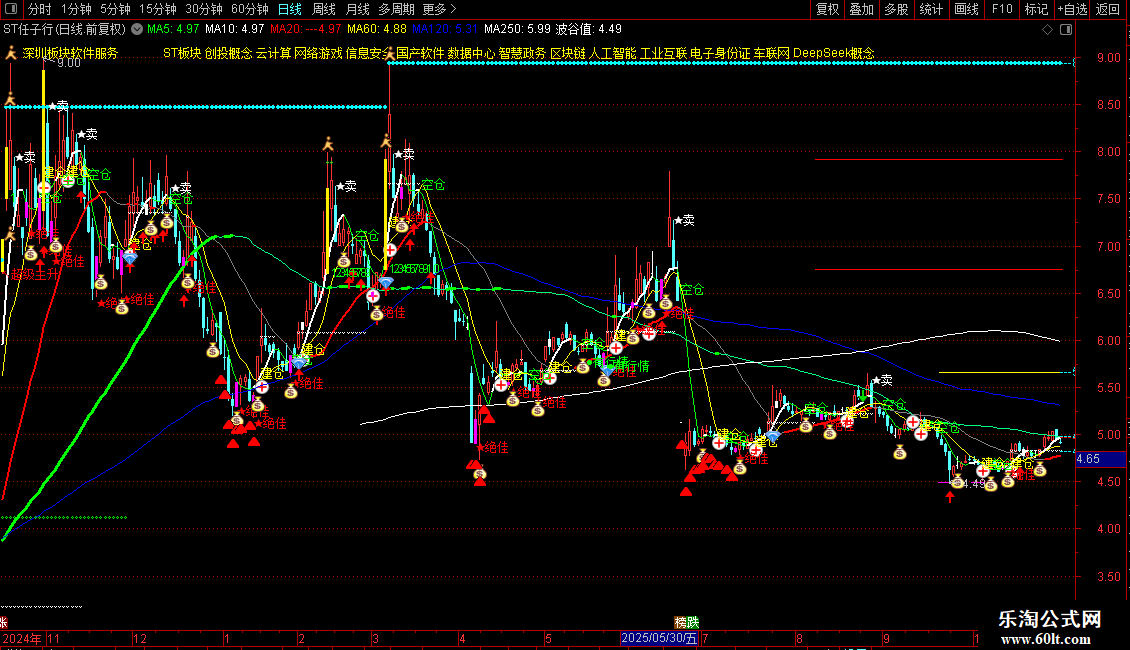Open the 软件服务 sector tag
Viewport: 1130px width, 650px height.
(94, 53)
